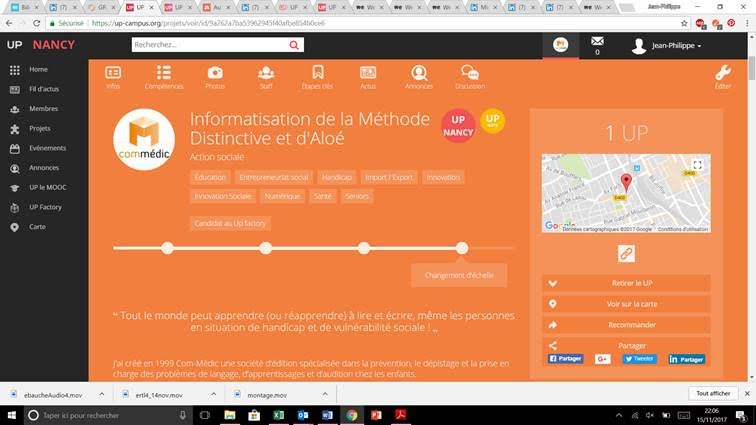Share on Facebook with Partager button
Image resolution: width=756 pixels, height=425 pixels.
566,359
